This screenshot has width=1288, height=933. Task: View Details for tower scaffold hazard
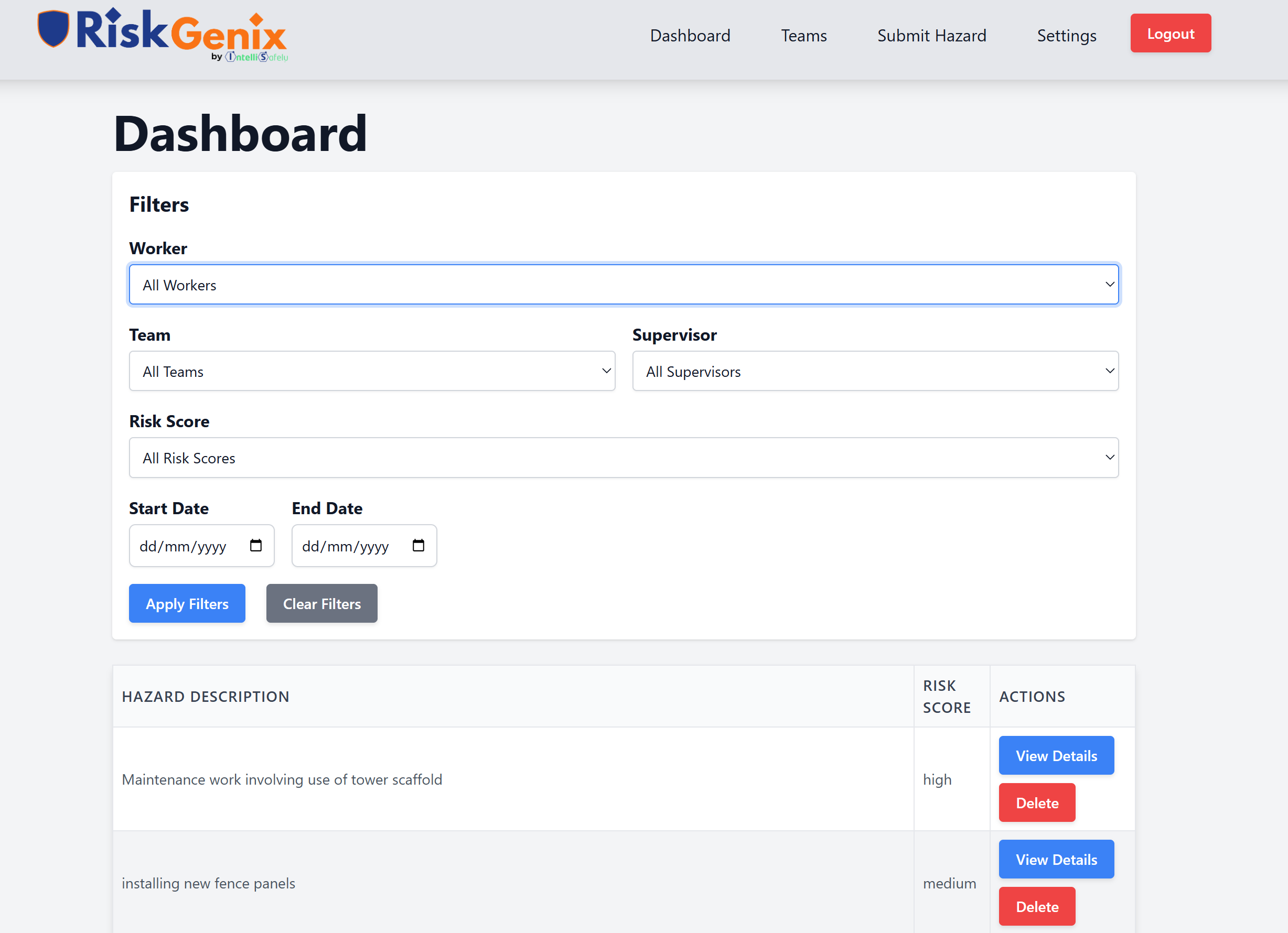pos(1056,755)
